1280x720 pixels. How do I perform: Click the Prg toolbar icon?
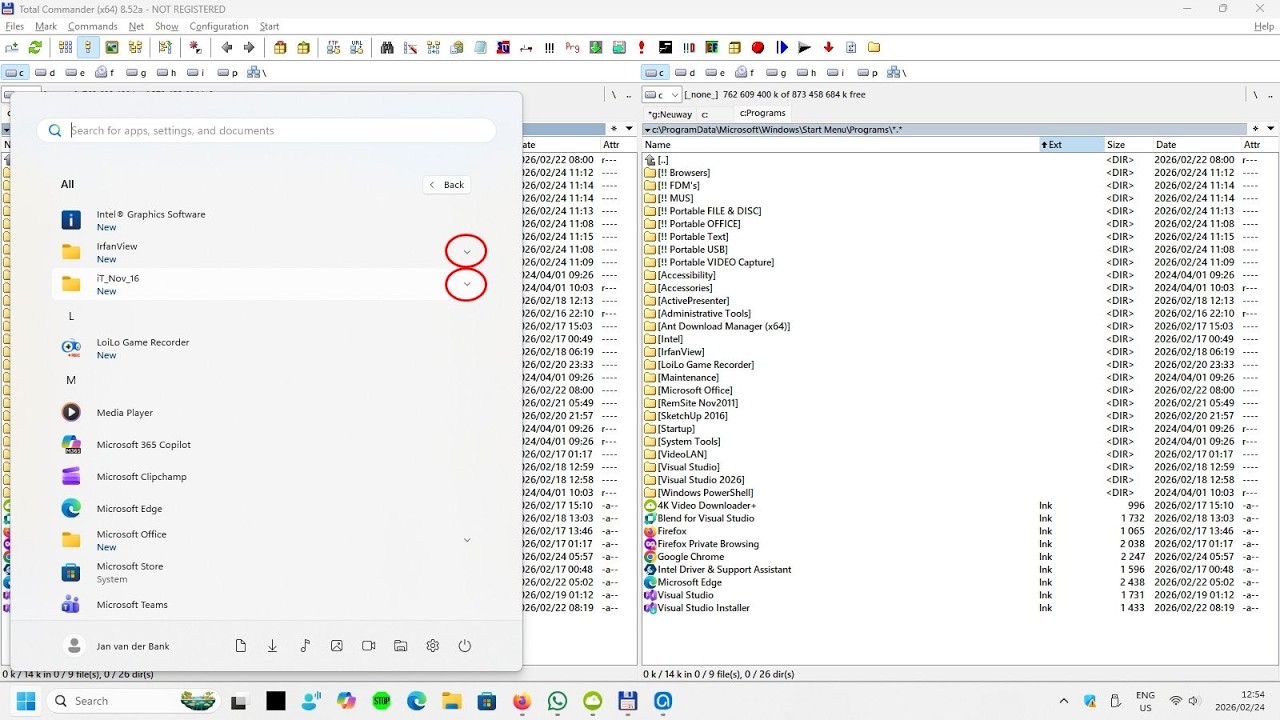coord(572,47)
